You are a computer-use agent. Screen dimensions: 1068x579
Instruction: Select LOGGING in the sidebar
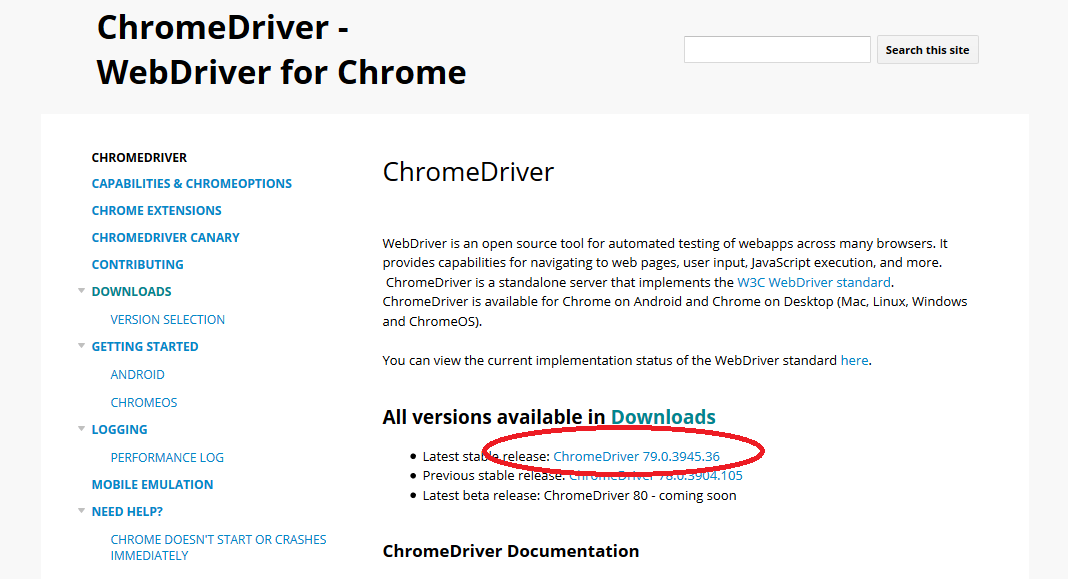119,430
